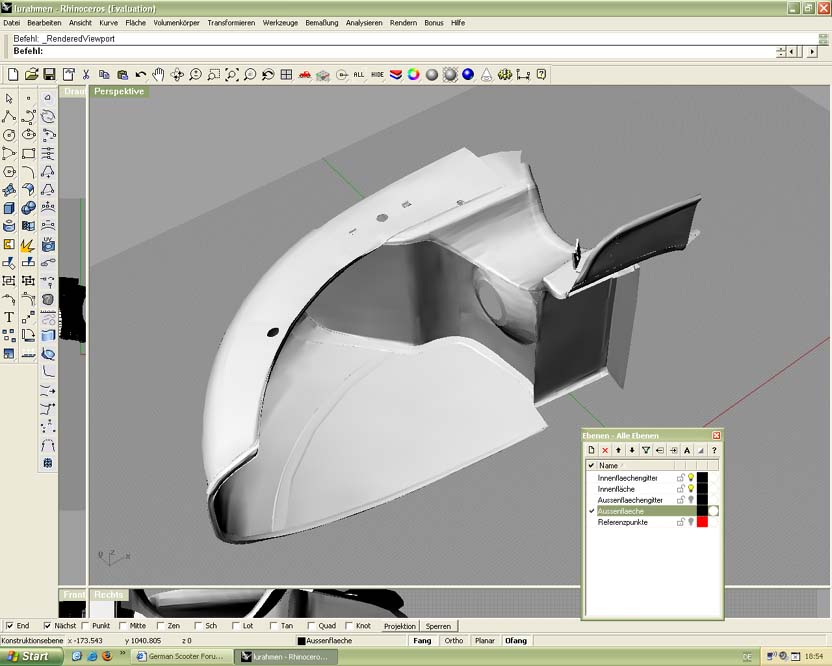The image size is (832, 666).
Task: Click the Projektion button
Action: click(x=400, y=626)
